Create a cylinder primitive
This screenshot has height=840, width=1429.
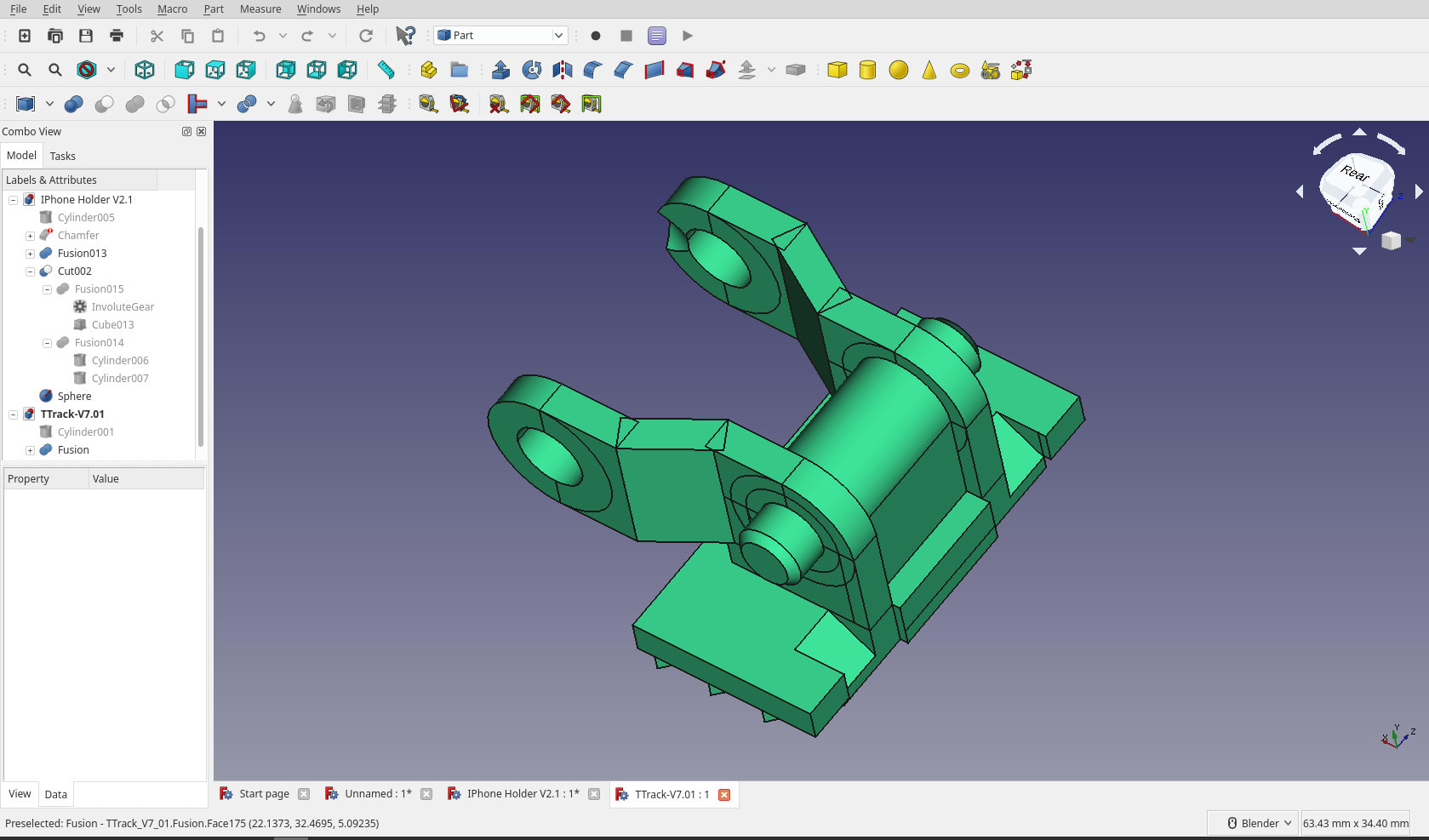[867, 70]
